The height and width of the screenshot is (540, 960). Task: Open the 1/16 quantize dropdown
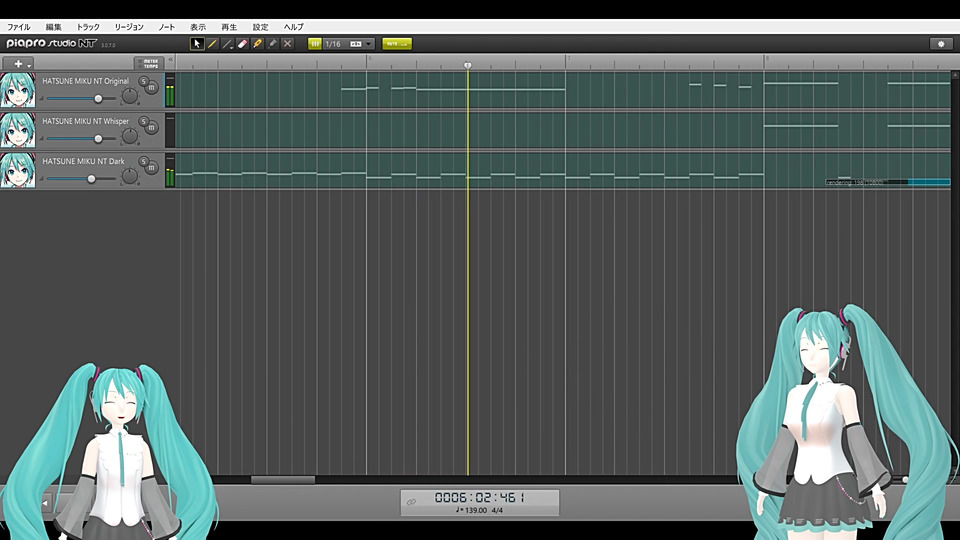pos(369,44)
